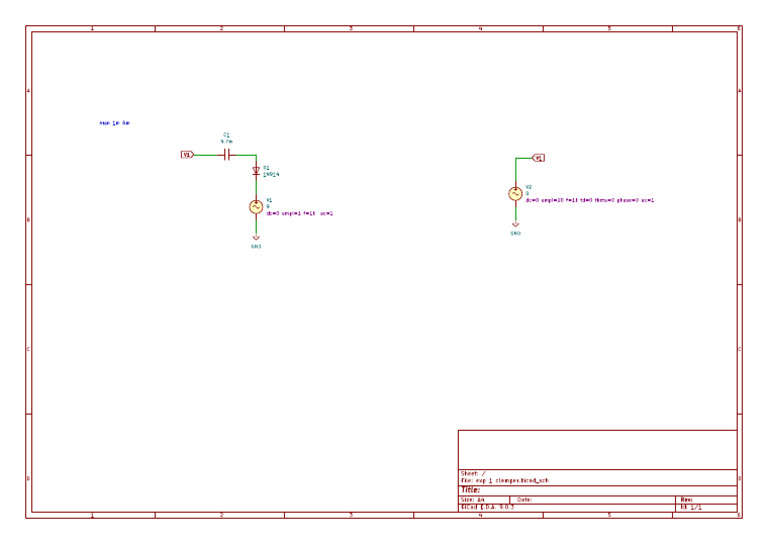Select the V1 sine voltage source symbol
The width and height of the screenshot is (768, 543).
tap(256, 207)
